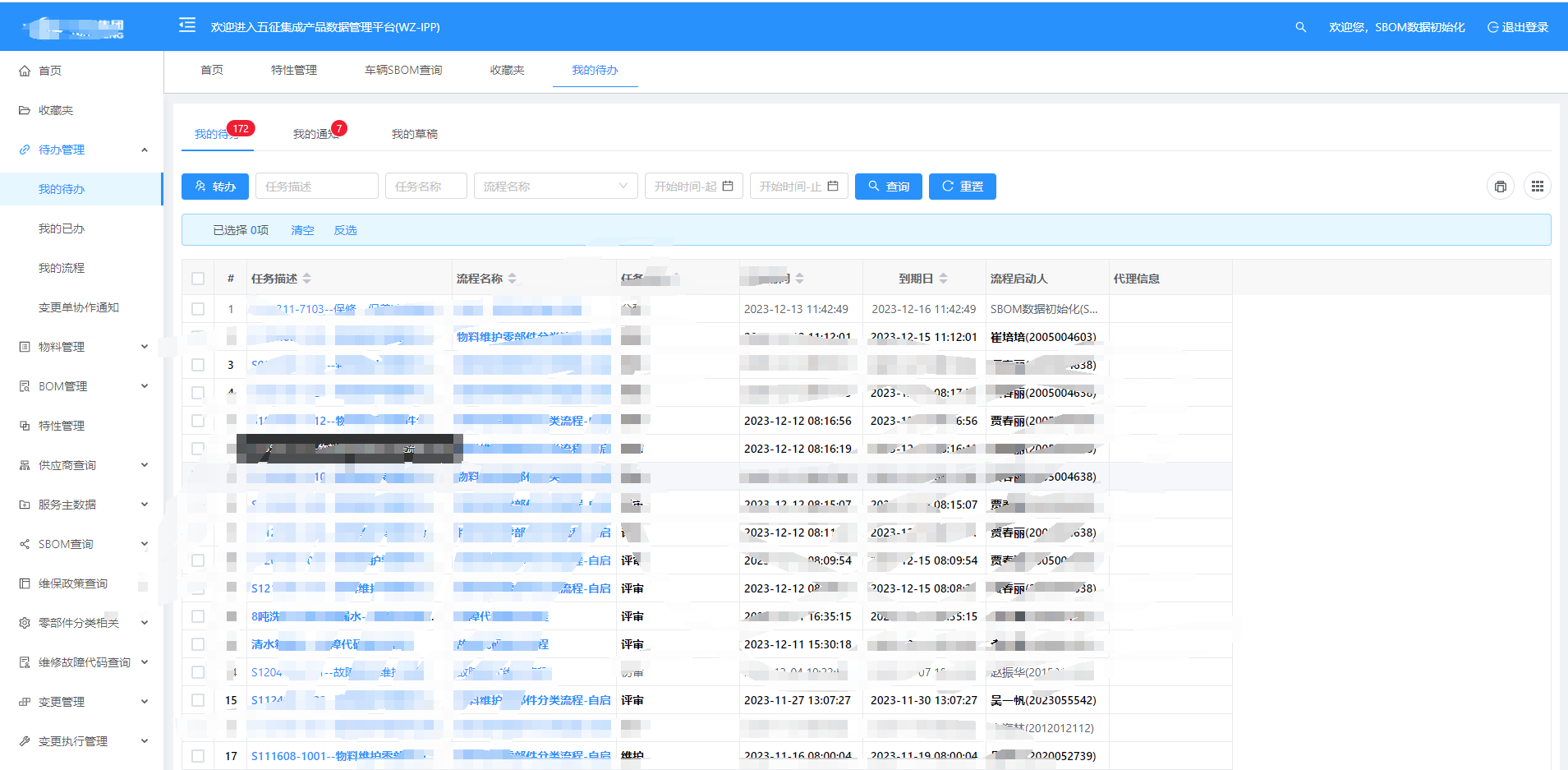The width and height of the screenshot is (1568, 770).
Task: Open 我的草稿 tab
Action: (x=415, y=134)
